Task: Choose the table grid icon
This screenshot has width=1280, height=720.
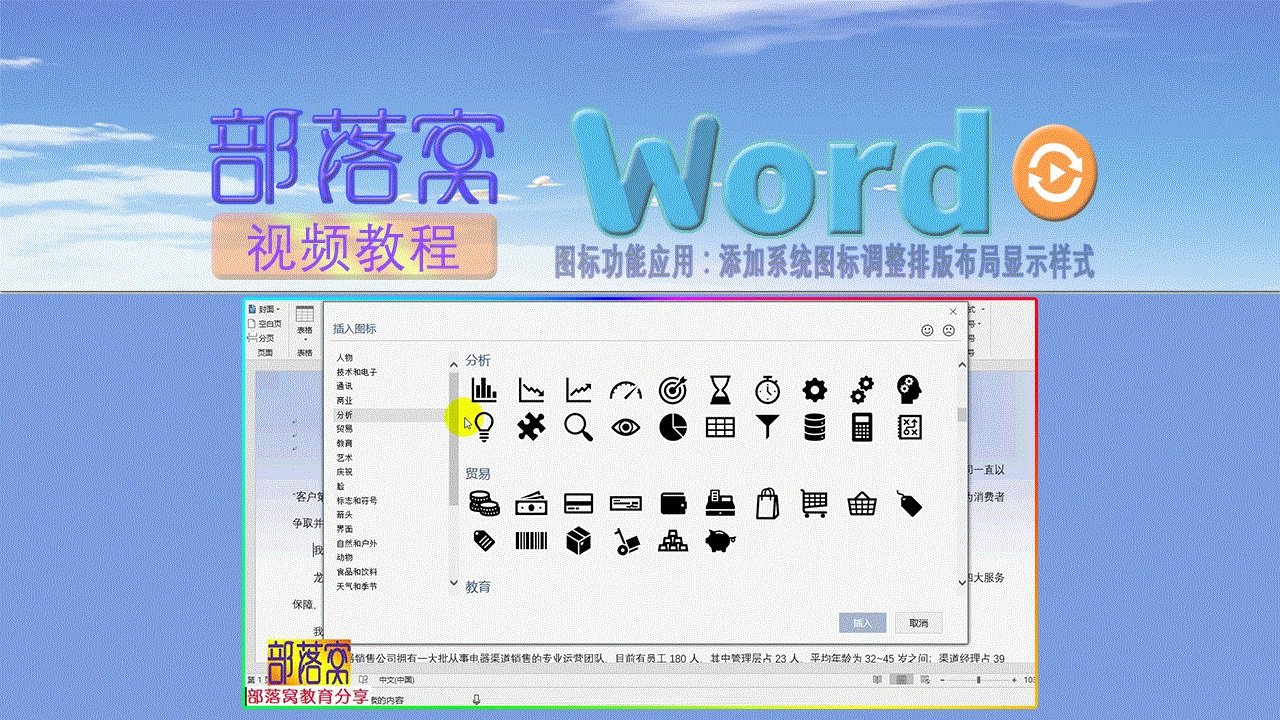Action: point(720,427)
